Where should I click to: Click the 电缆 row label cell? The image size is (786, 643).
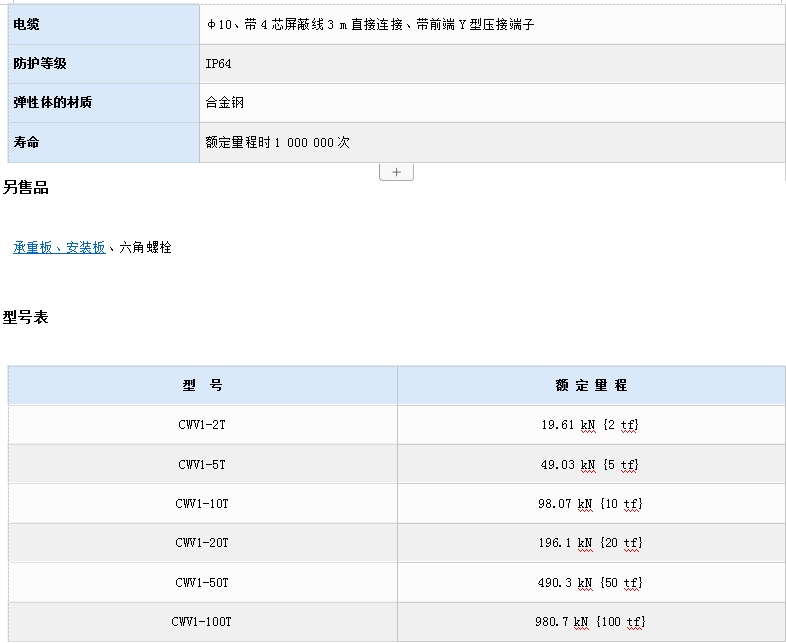[104, 24]
